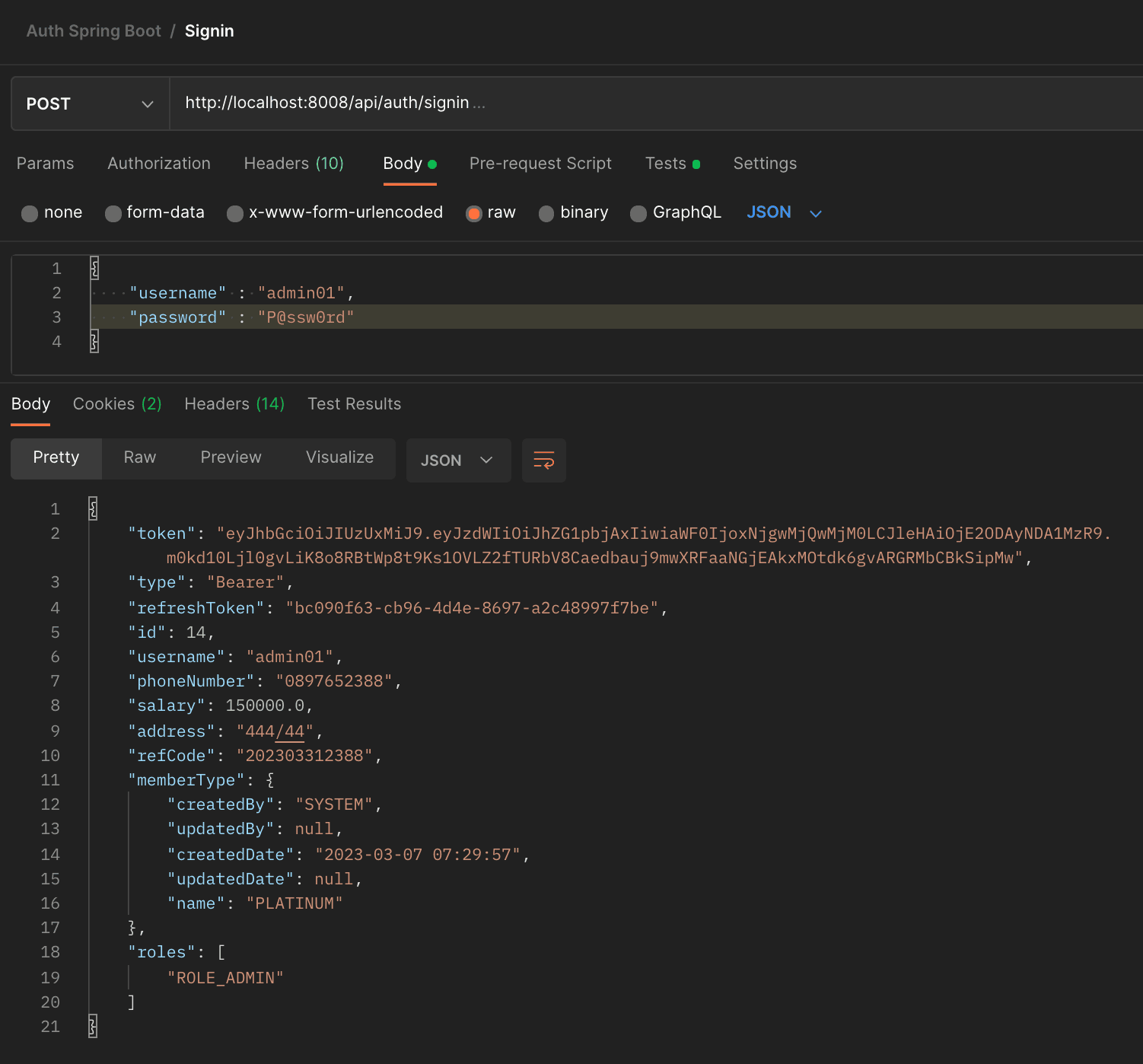
Task: Open the response format JSON dropdown
Action: [x=457, y=460]
